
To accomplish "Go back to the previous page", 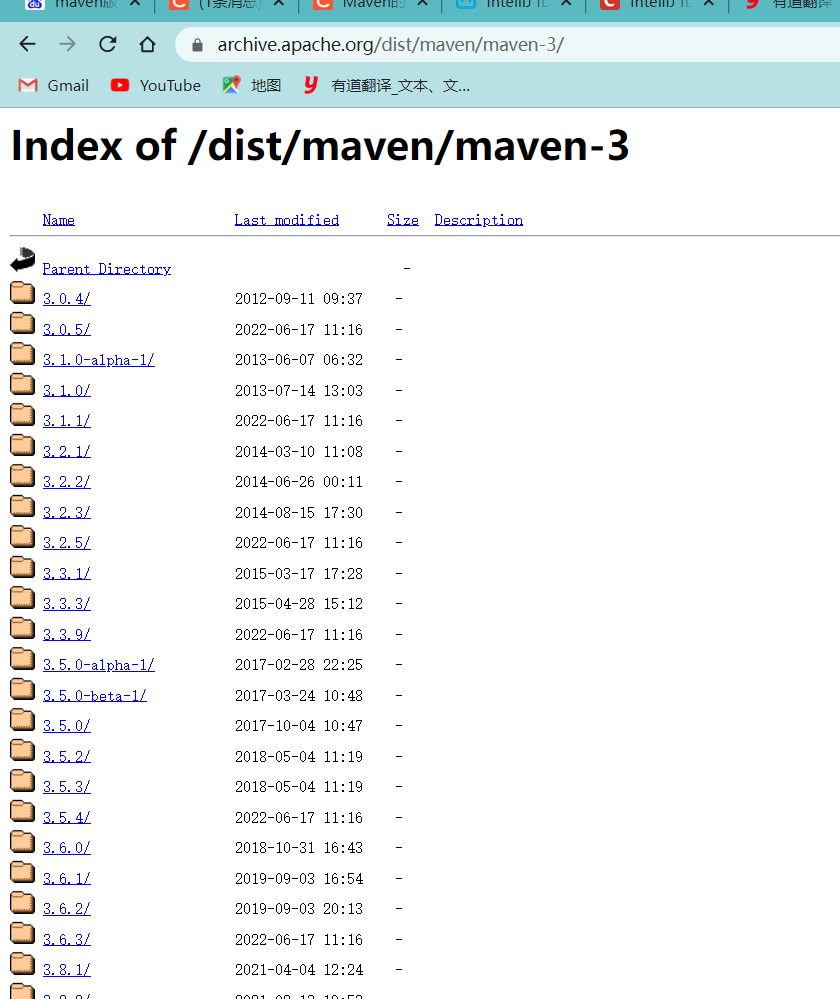I will click(x=27, y=44).
